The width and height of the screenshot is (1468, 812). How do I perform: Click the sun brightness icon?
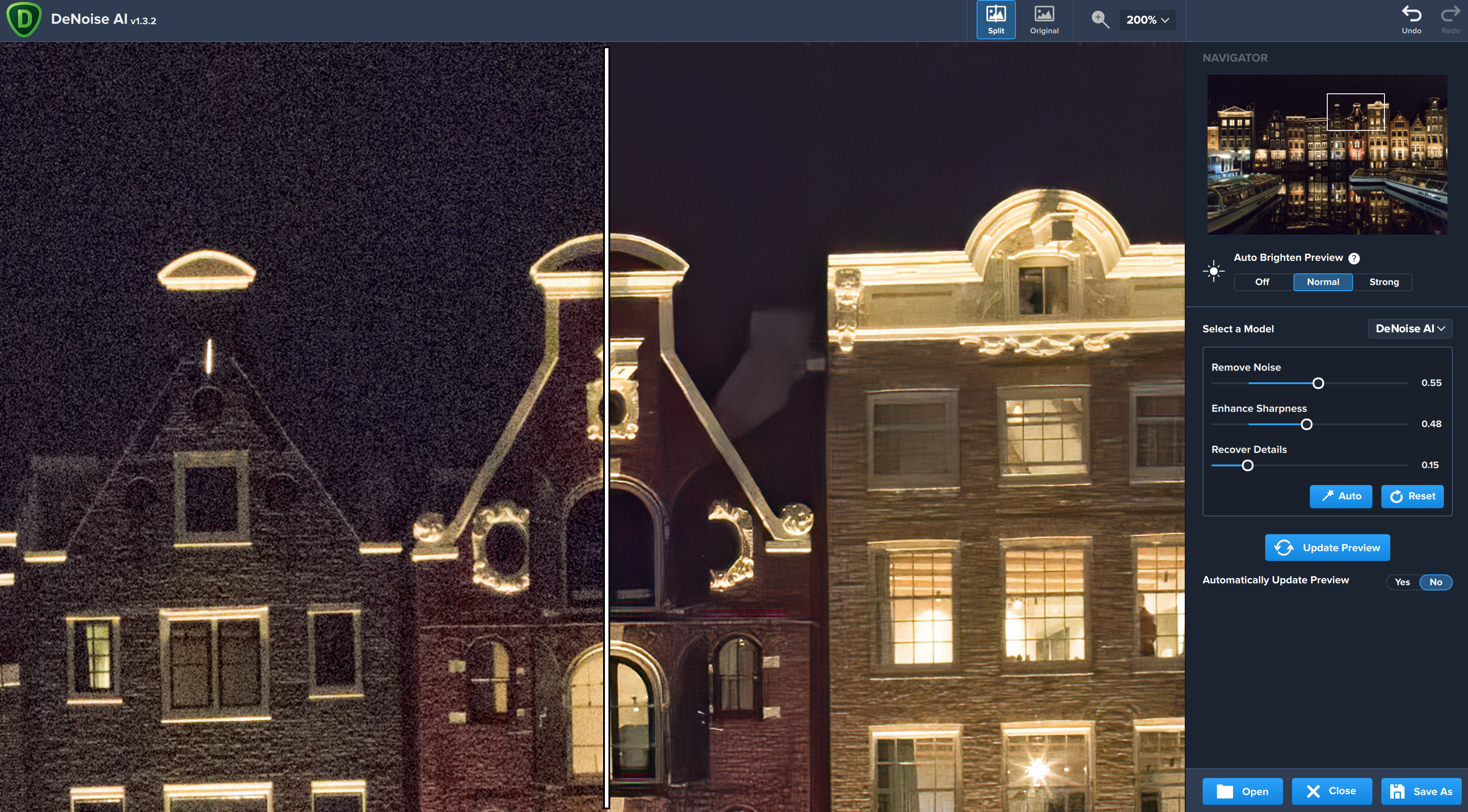click(1213, 271)
